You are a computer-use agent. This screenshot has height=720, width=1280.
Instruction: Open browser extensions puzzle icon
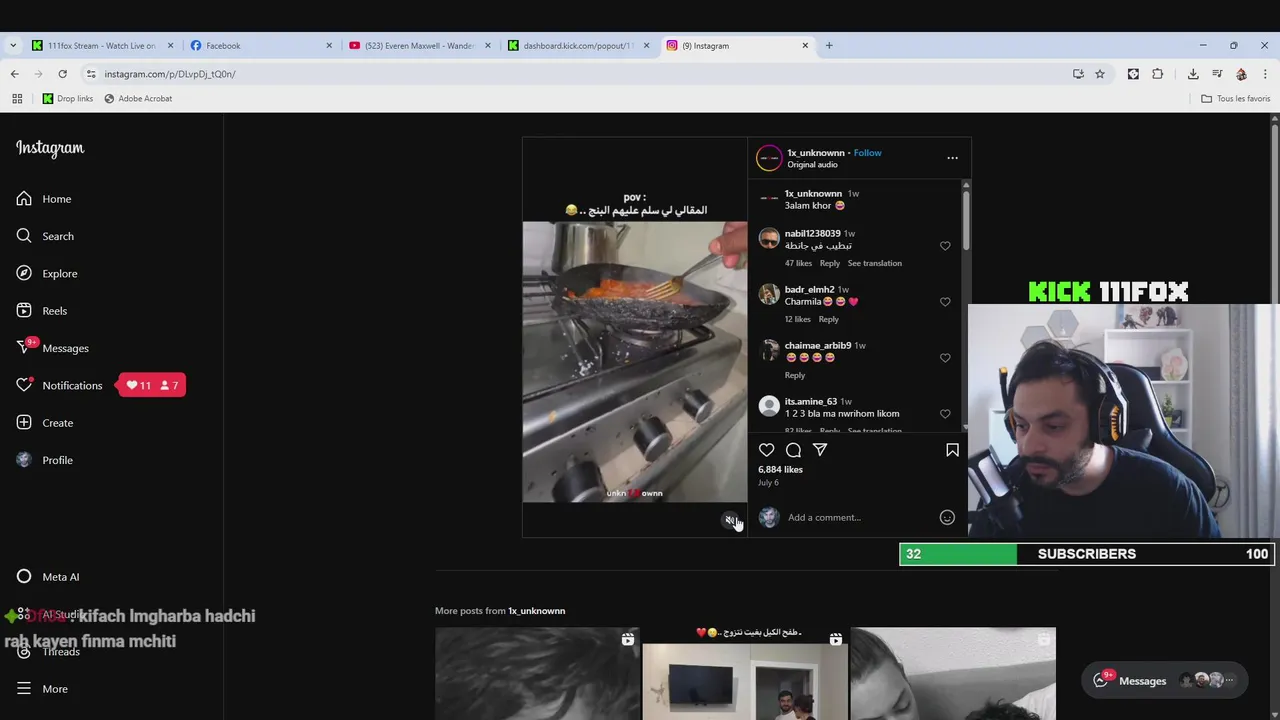1158,74
